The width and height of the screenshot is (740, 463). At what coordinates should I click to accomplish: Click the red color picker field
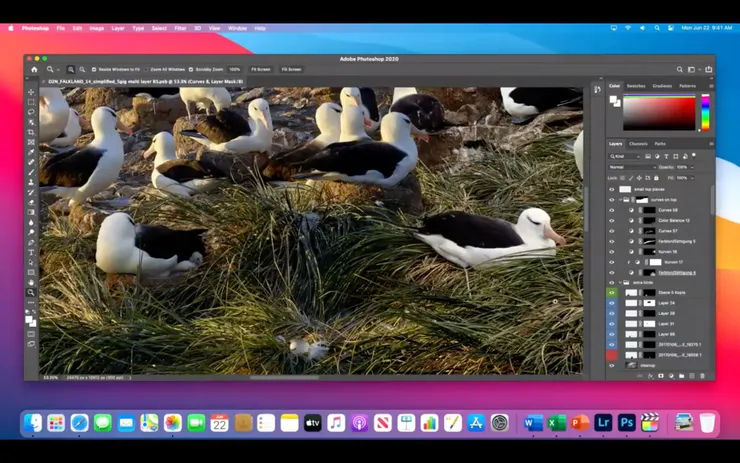659,112
